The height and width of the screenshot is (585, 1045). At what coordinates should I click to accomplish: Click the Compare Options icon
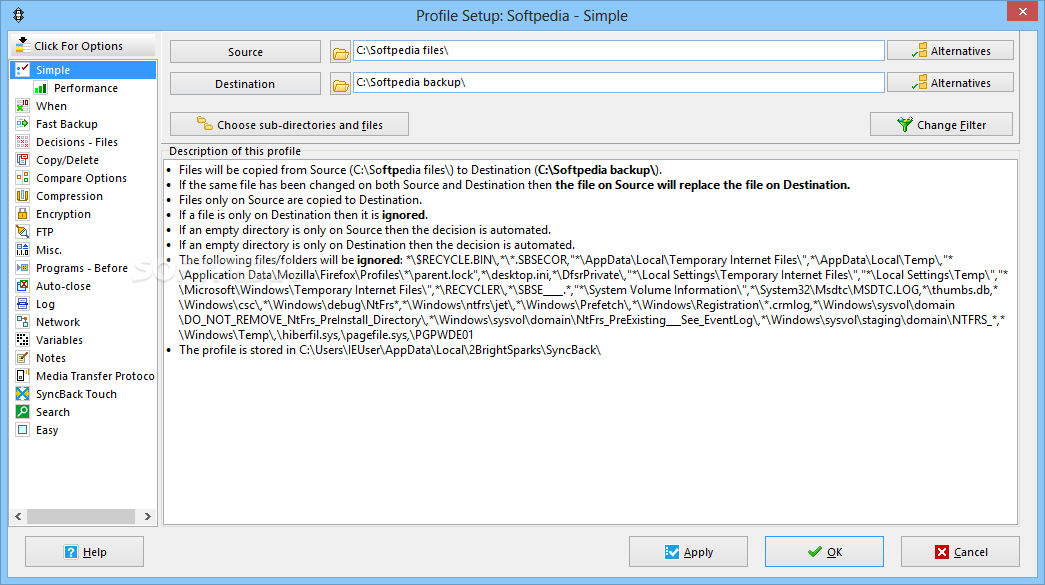[23, 177]
